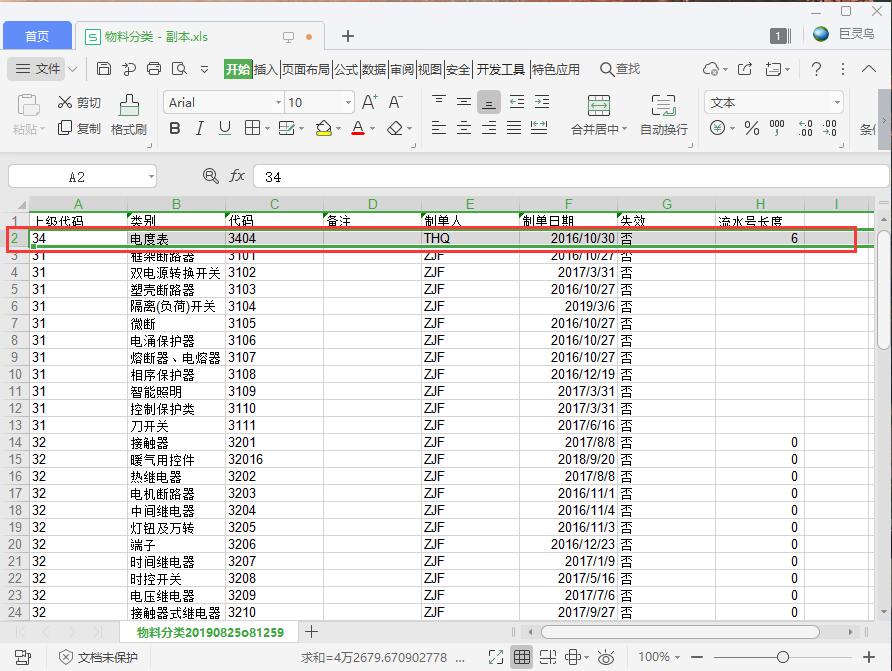This screenshot has height=671, width=892.
Task: Open the number format (文本) dropdown
Action: pos(837,102)
